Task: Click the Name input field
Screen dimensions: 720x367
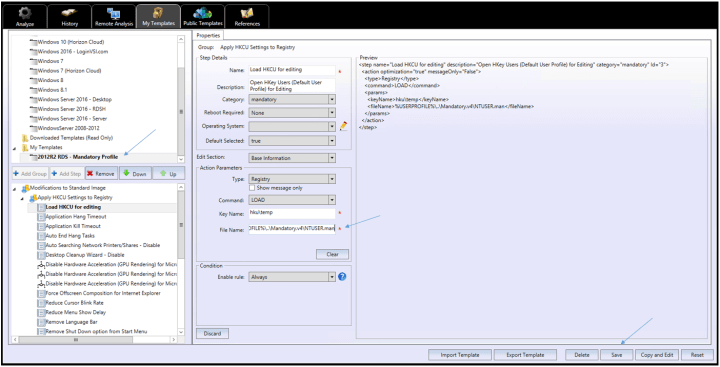Action: [x=292, y=70]
